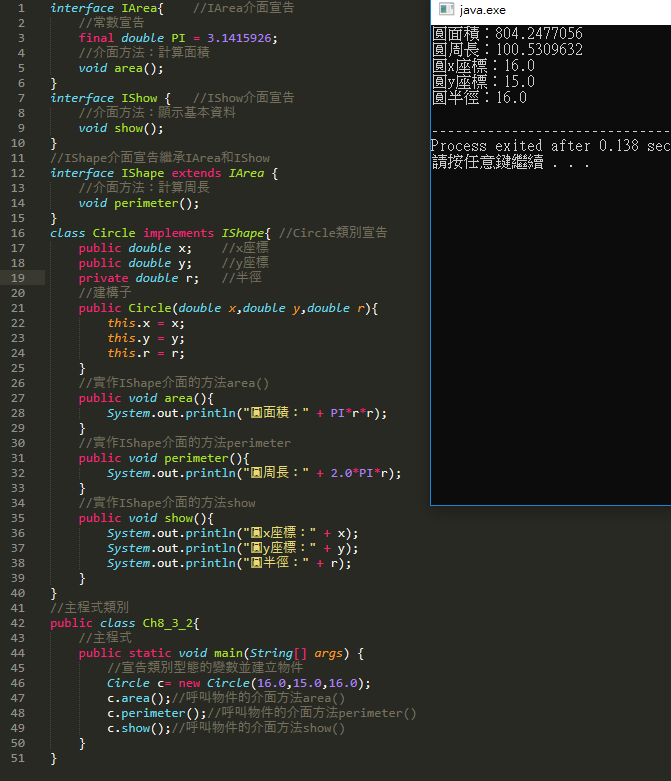The width and height of the screenshot is (671, 781).
Task: Click 'new Circle(16.0,15.0,16.0)' constructor call
Action: (260, 683)
